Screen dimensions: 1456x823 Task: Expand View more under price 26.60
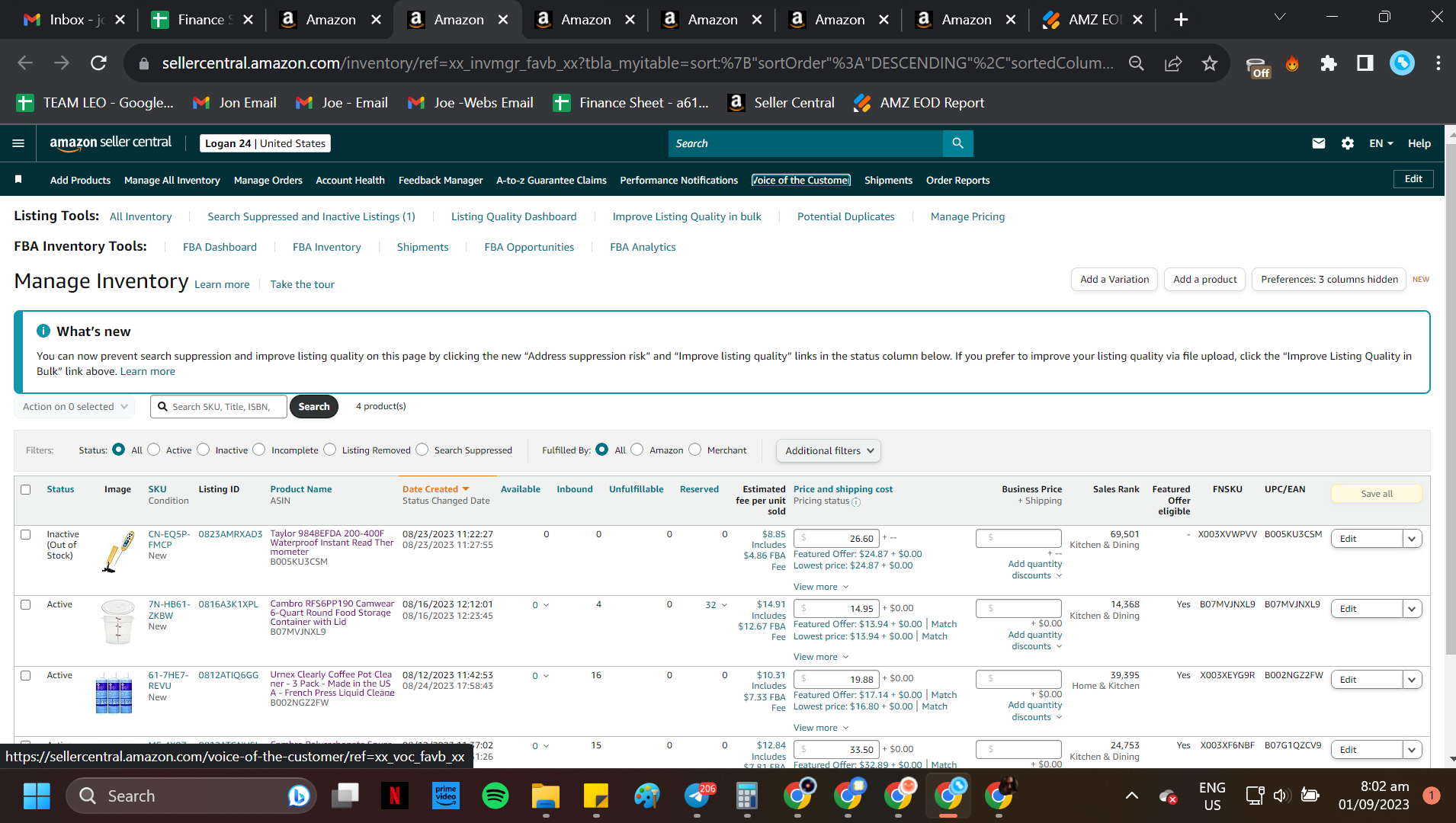click(821, 587)
